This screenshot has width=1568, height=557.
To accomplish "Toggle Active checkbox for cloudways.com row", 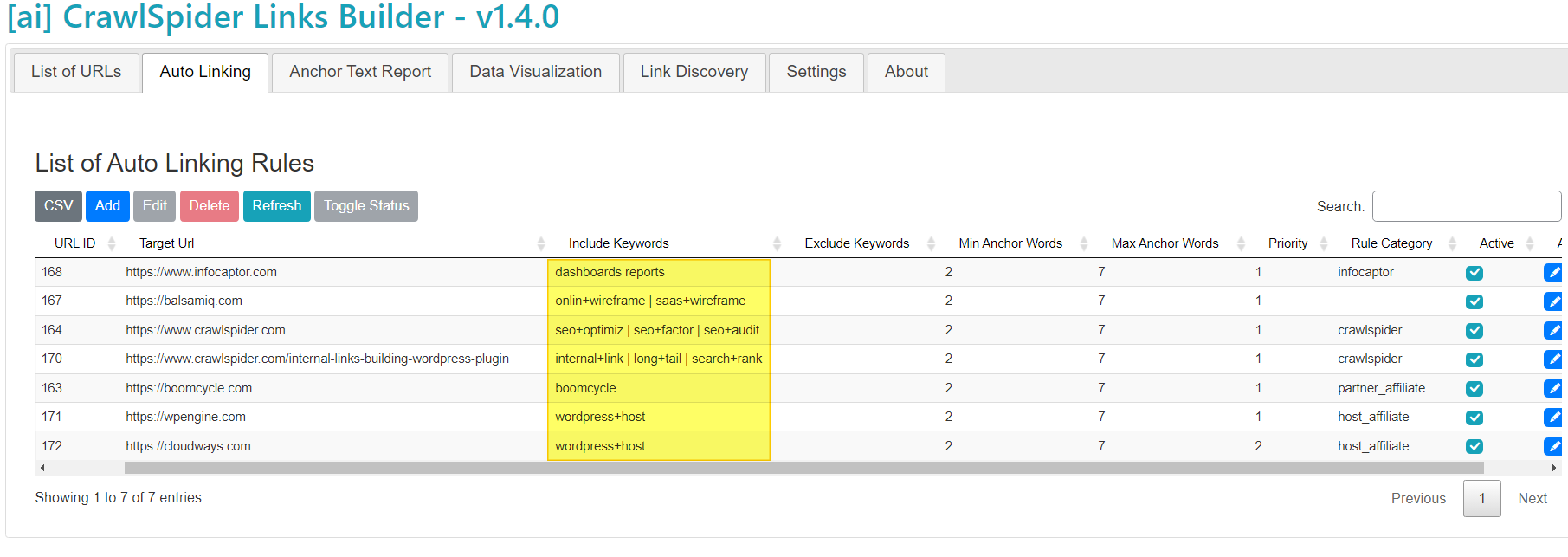I will [1474, 447].
